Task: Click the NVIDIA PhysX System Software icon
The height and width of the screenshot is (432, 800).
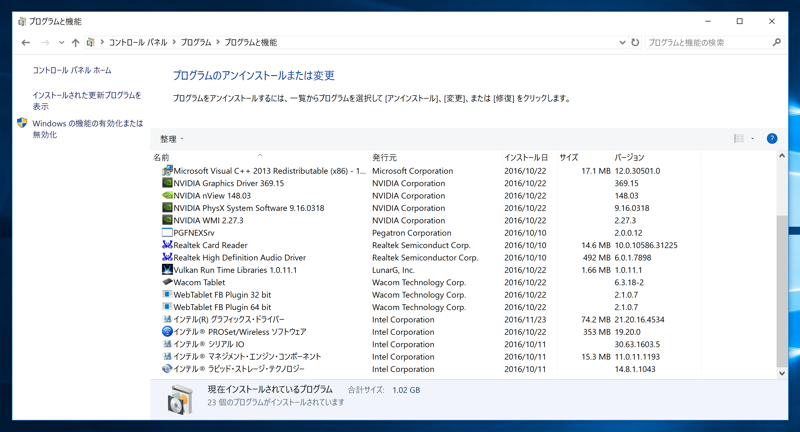Action: (x=167, y=208)
